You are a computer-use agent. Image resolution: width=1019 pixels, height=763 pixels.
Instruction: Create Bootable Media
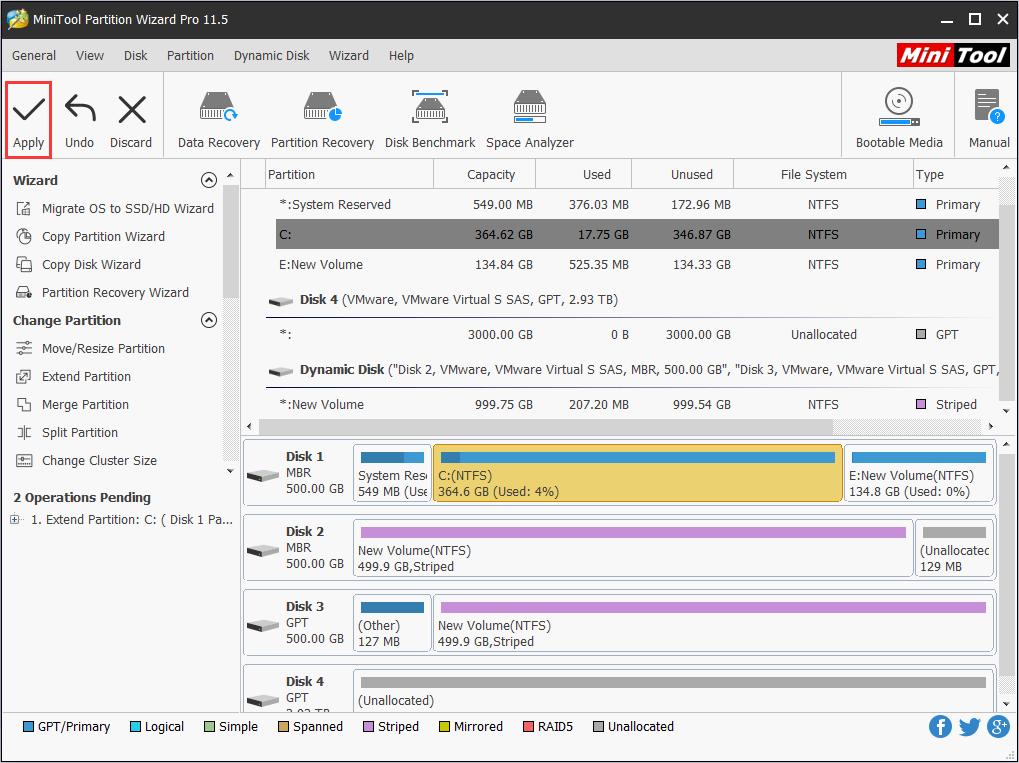899,120
